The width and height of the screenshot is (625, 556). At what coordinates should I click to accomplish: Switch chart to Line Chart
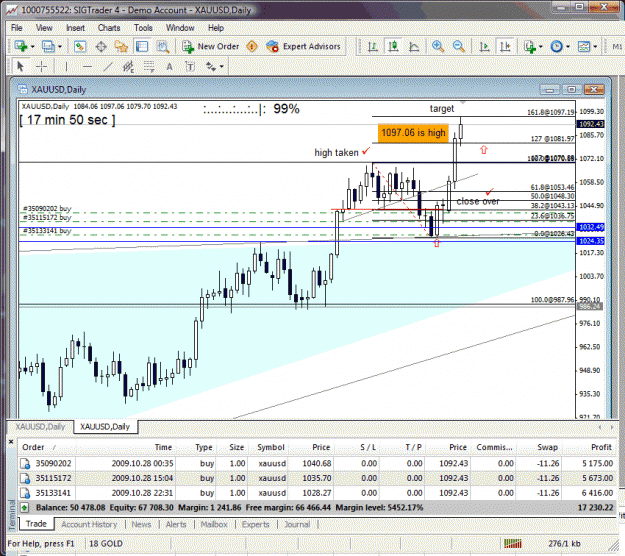point(414,47)
